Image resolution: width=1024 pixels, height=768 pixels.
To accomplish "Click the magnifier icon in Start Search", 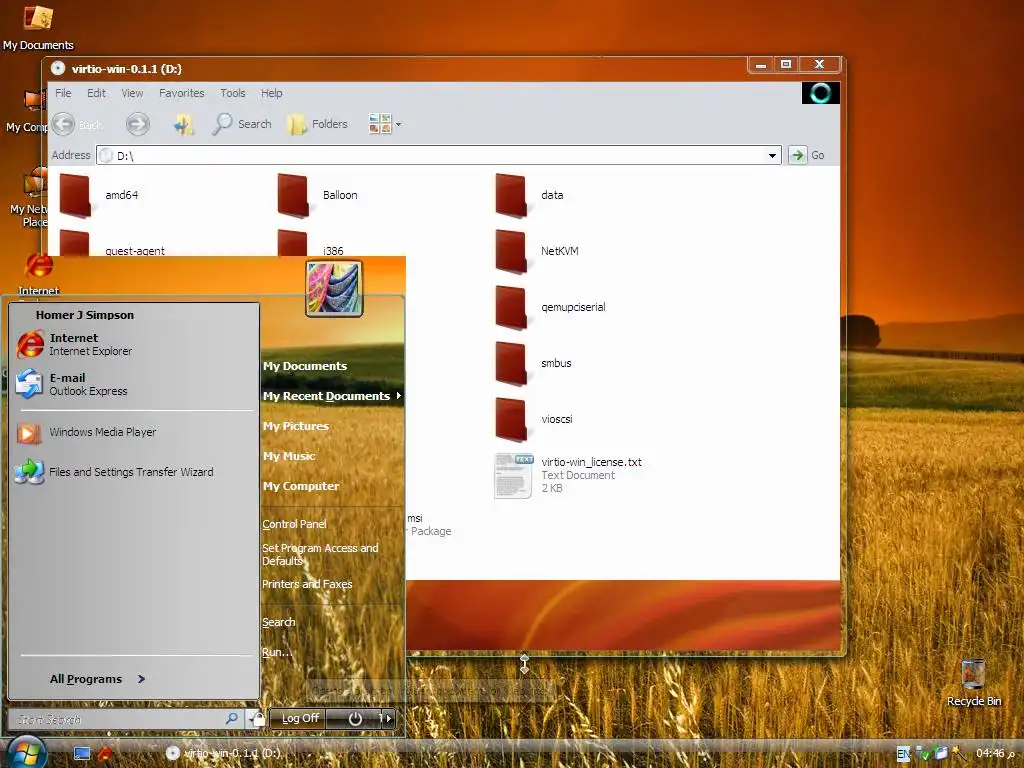I will point(232,718).
